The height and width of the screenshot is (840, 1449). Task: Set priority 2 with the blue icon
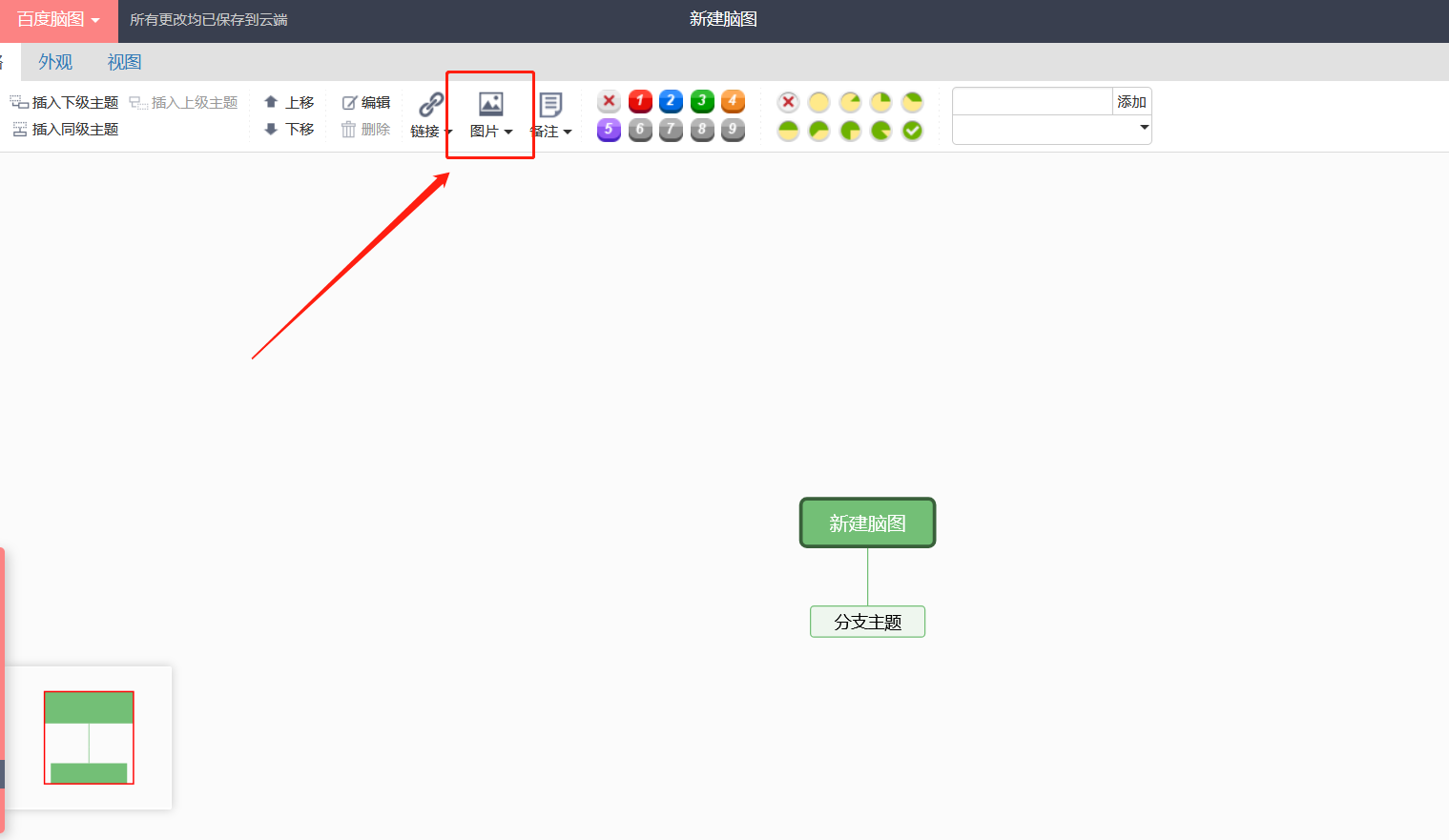tap(671, 101)
